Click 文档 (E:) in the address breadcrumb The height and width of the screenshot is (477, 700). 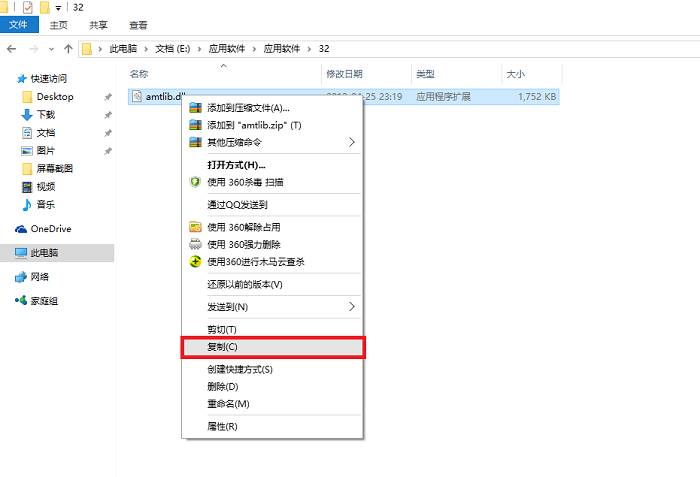173,49
